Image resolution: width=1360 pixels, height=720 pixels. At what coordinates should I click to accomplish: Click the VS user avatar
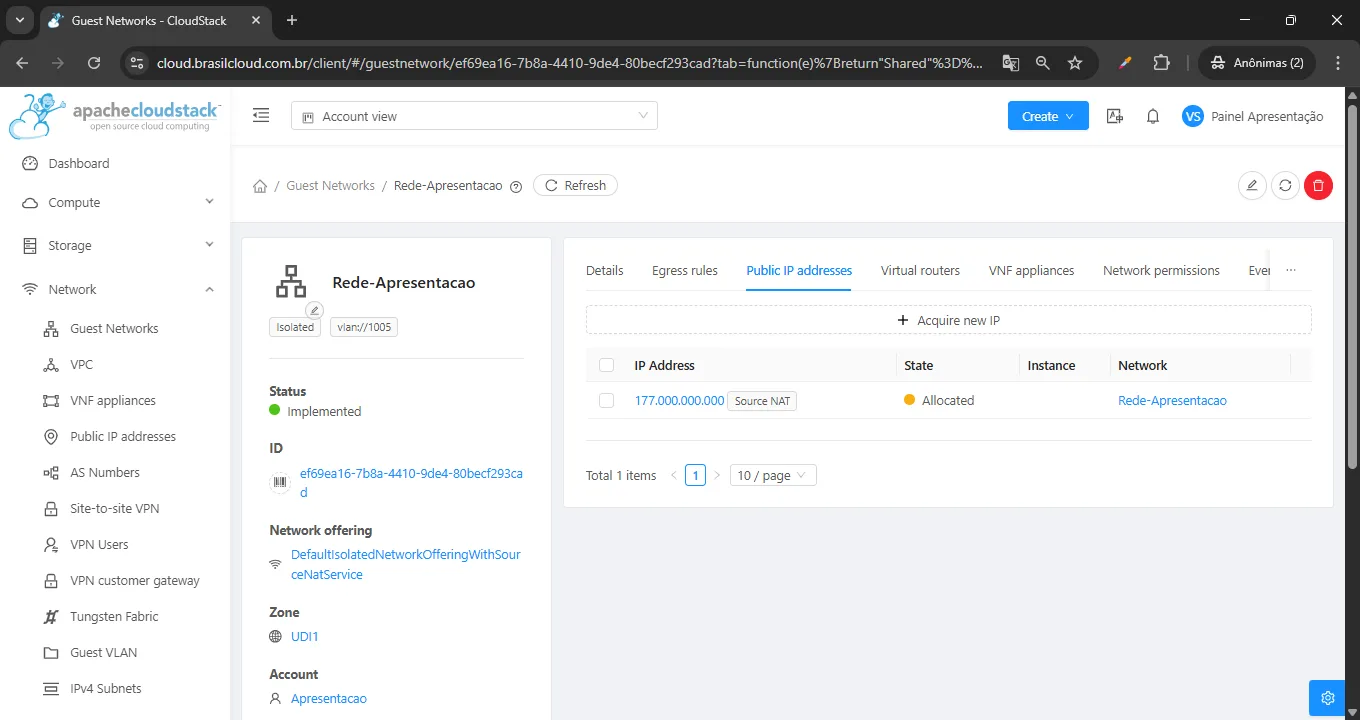click(1192, 116)
